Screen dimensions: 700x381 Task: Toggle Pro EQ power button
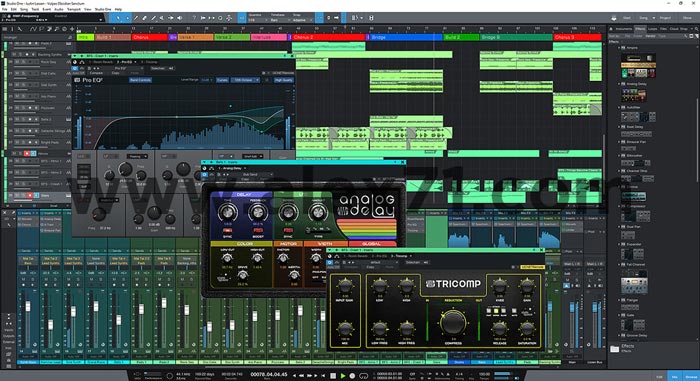(x=75, y=68)
